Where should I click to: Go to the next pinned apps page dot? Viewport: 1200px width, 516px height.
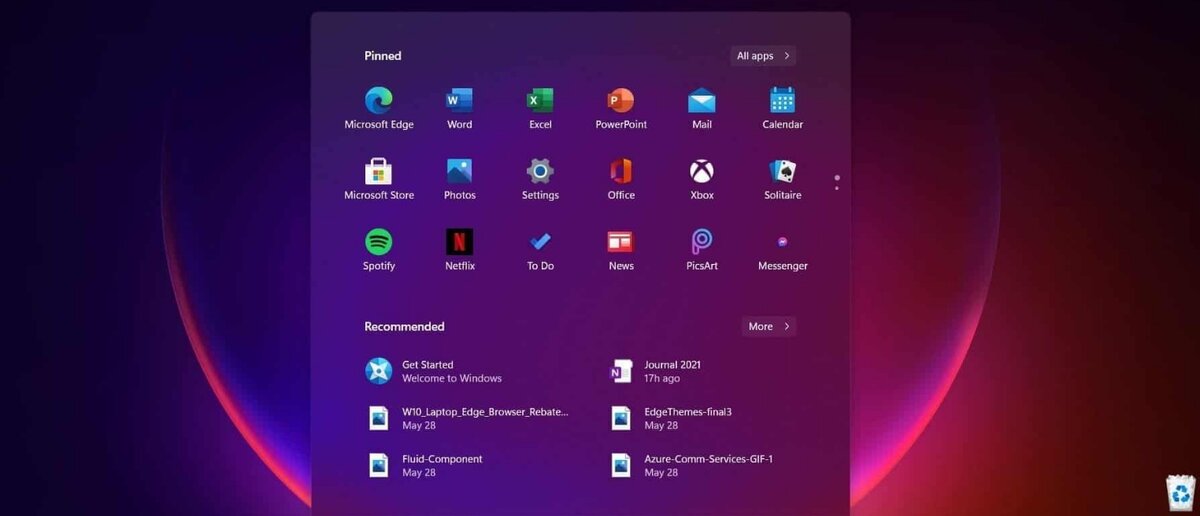[x=837, y=188]
